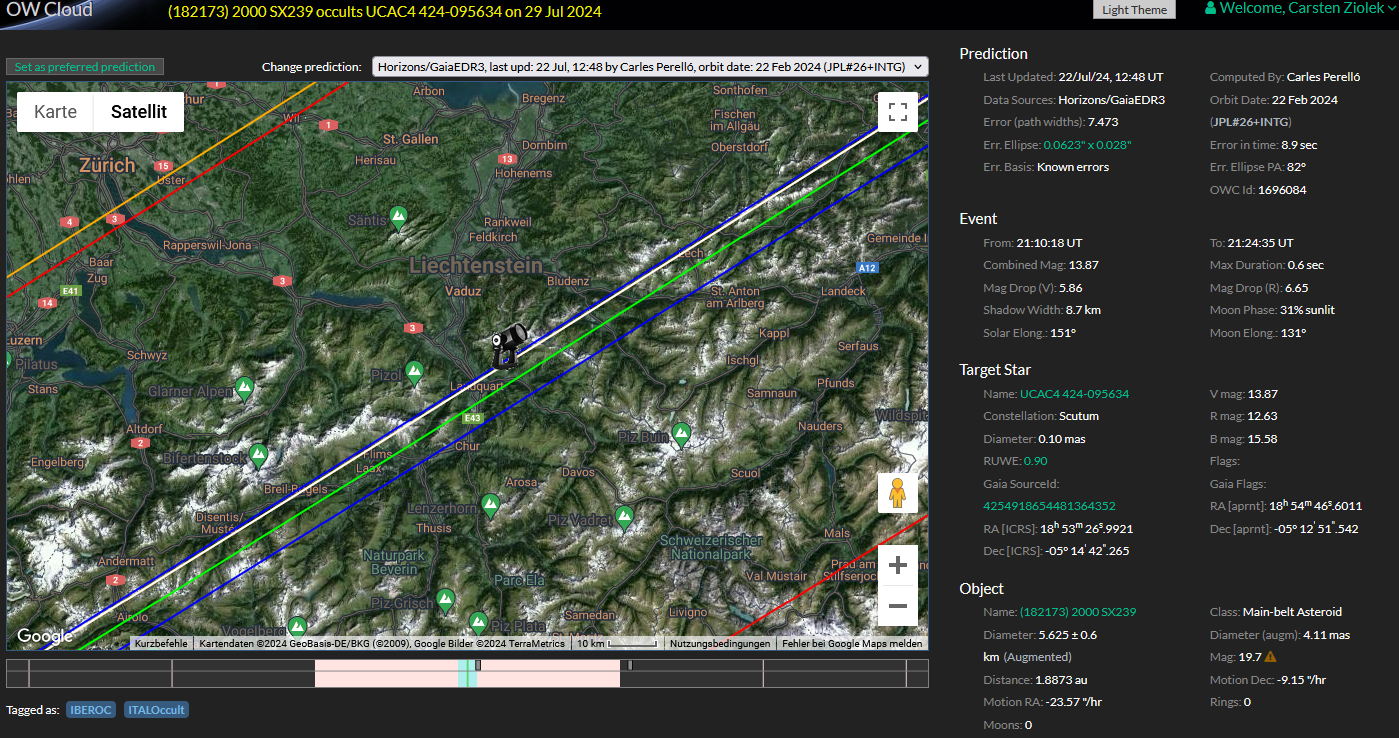Click the right handle on timeline bar
Viewport: 1399px width, 738px height.
click(629, 665)
